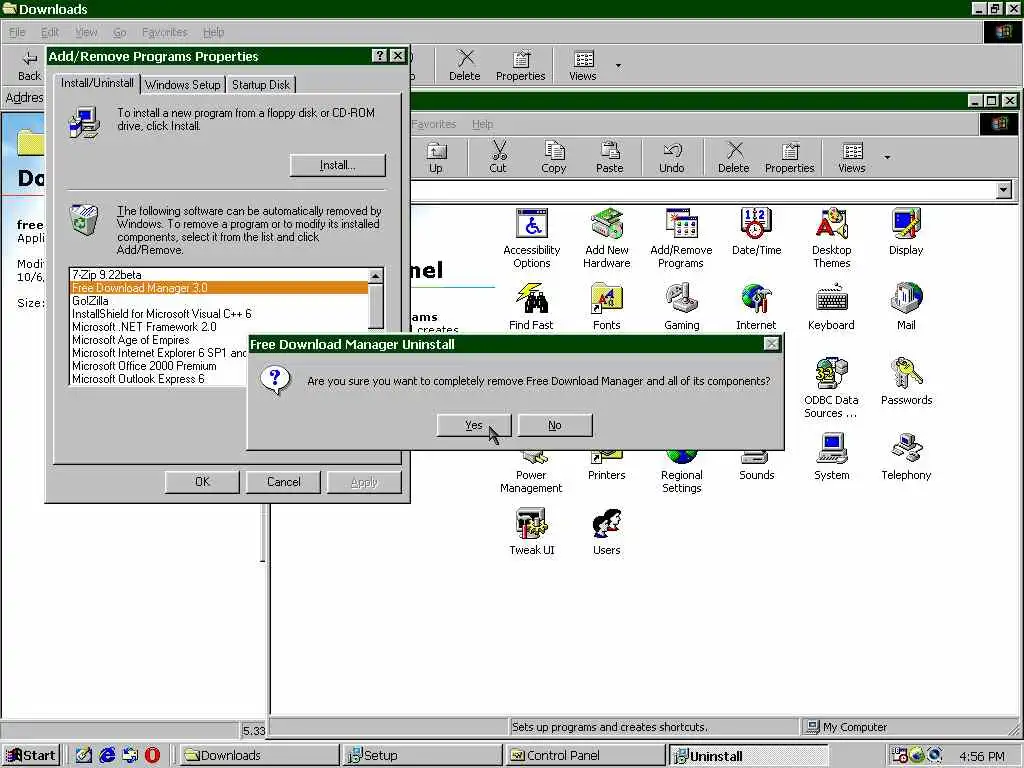Click OK in Add/Remove Programs dialog
This screenshot has height=768, width=1024.
[x=202, y=482]
